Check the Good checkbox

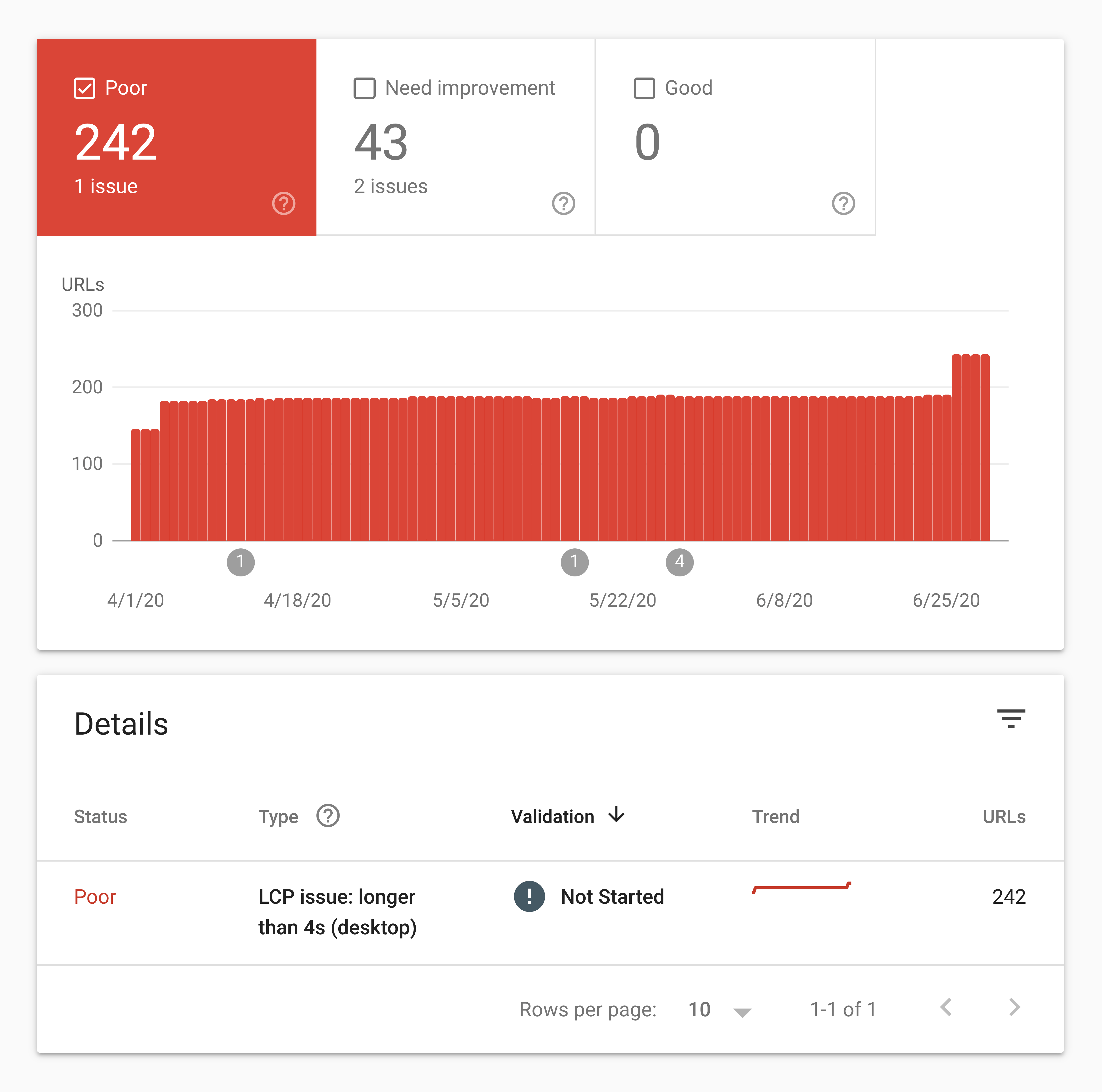(645, 88)
